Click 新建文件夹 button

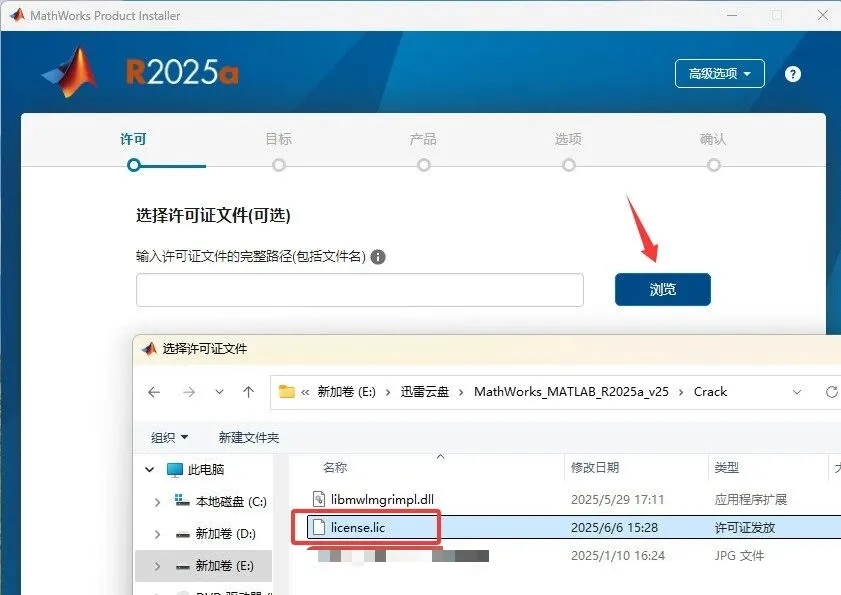[x=249, y=437]
